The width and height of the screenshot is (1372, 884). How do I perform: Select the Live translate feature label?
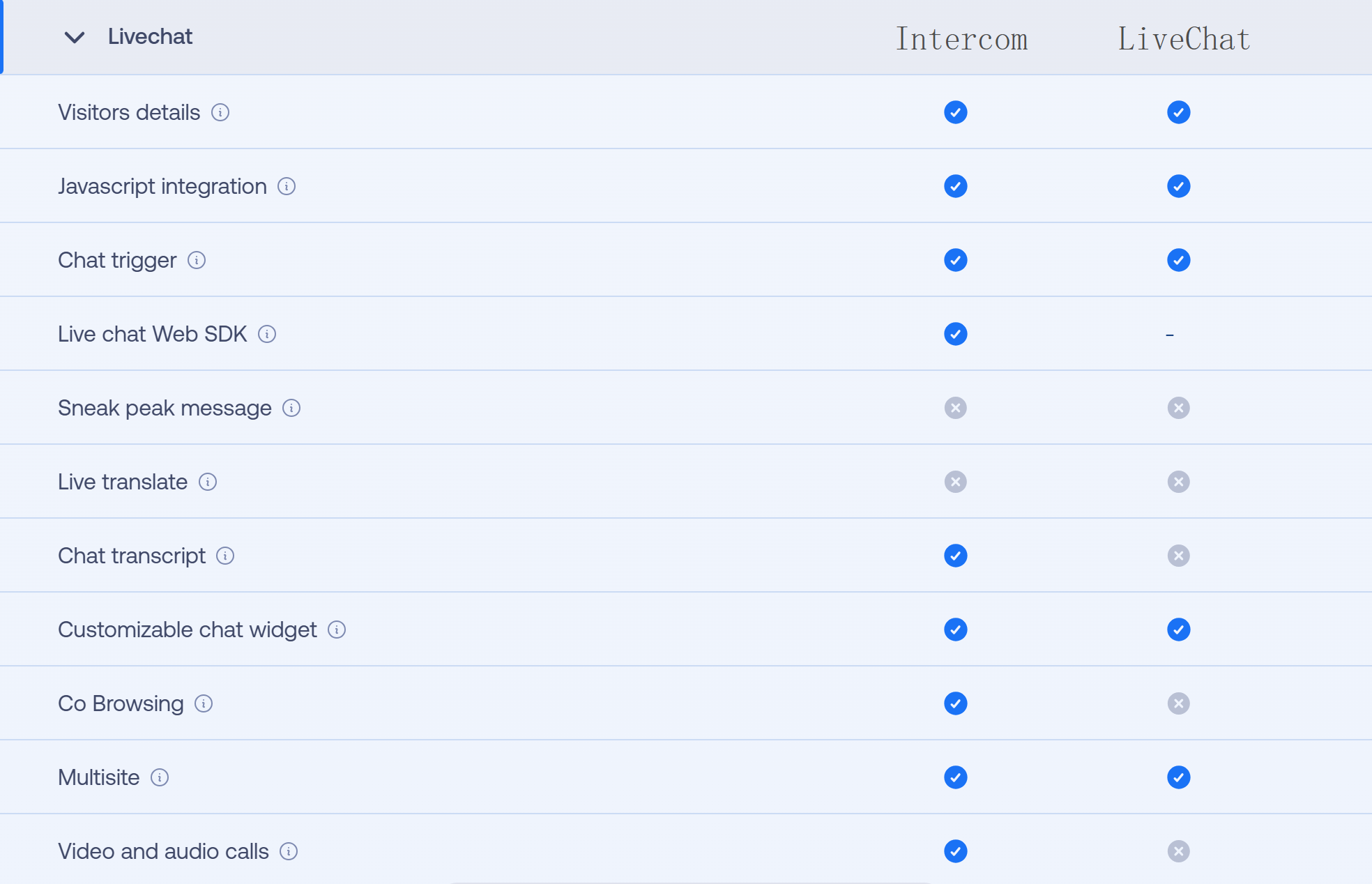(x=123, y=482)
